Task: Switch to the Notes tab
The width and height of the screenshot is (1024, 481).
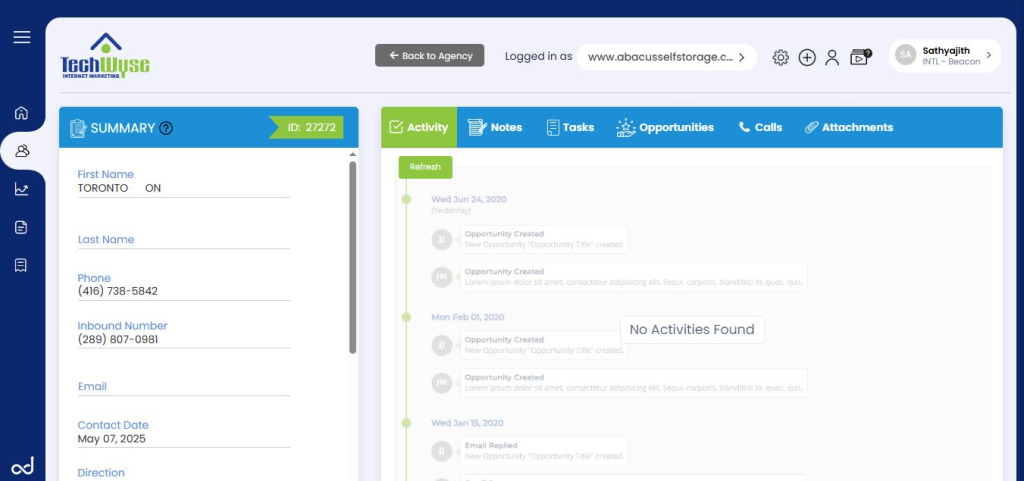Action: (x=495, y=127)
